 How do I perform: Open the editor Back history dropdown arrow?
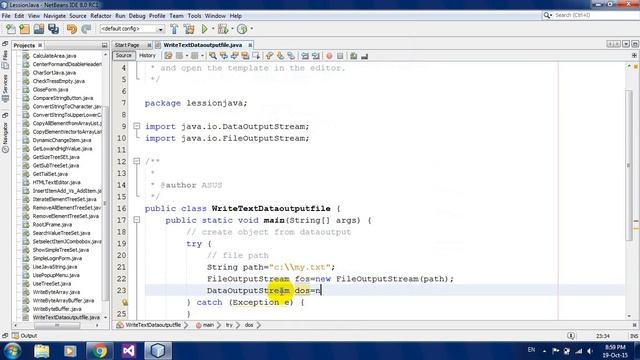187,56
